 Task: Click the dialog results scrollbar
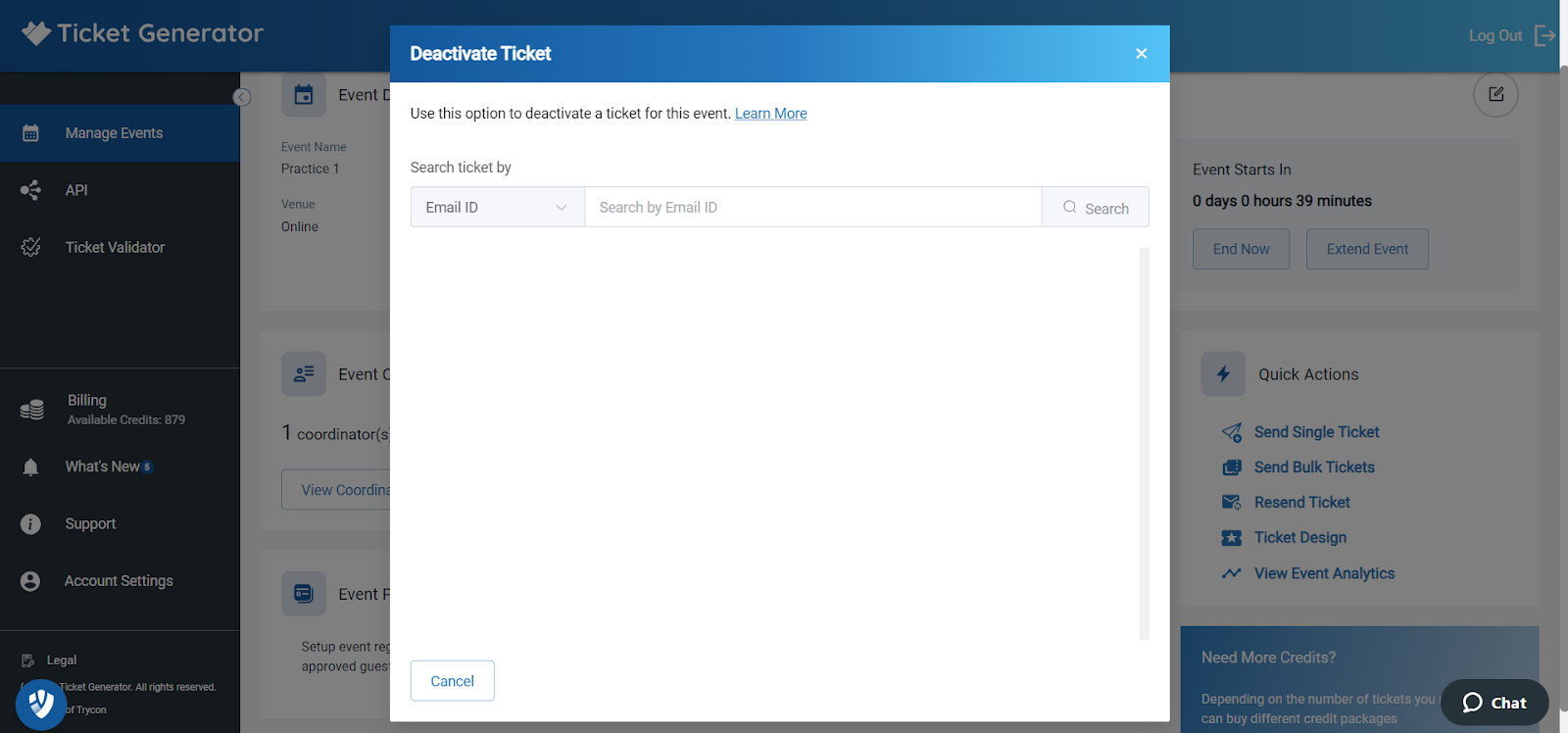(1145, 443)
